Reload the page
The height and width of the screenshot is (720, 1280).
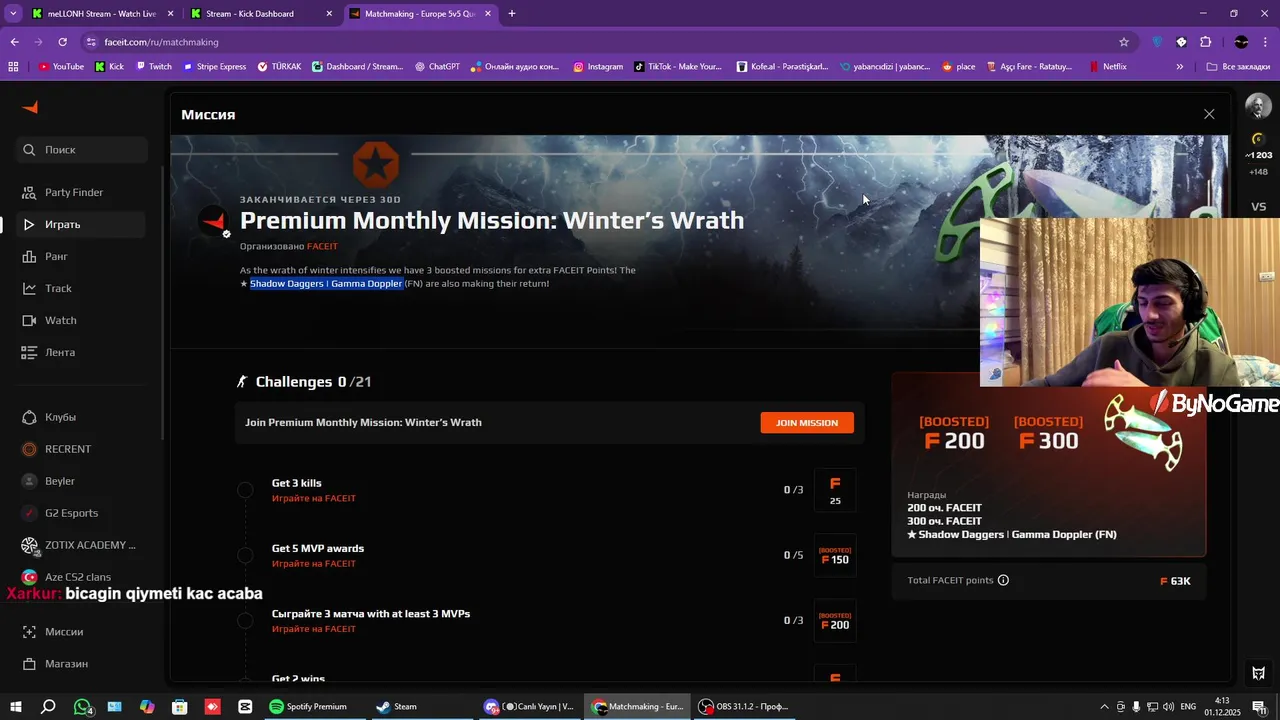[62, 42]
